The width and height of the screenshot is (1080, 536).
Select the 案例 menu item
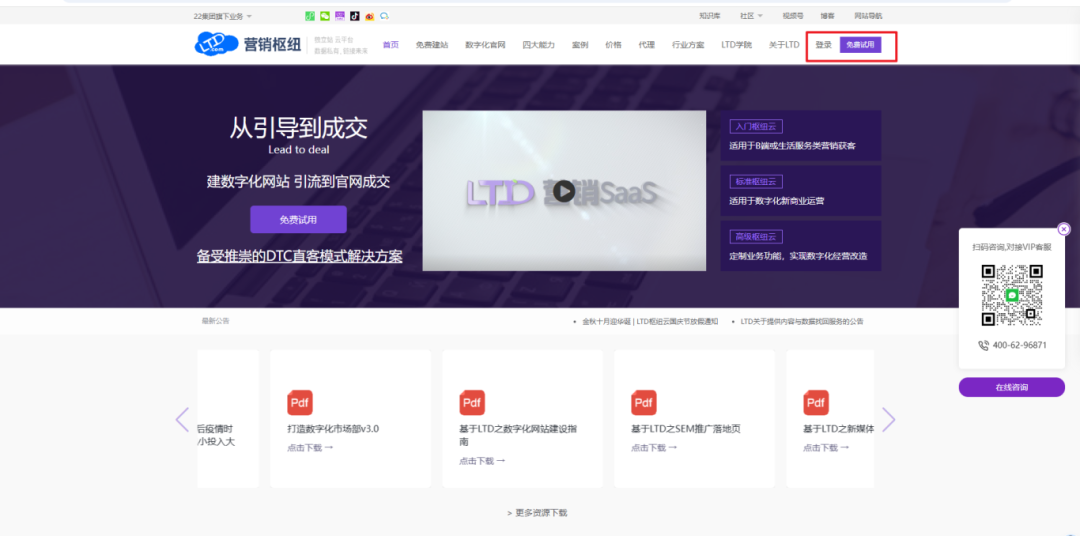[580, 45]
